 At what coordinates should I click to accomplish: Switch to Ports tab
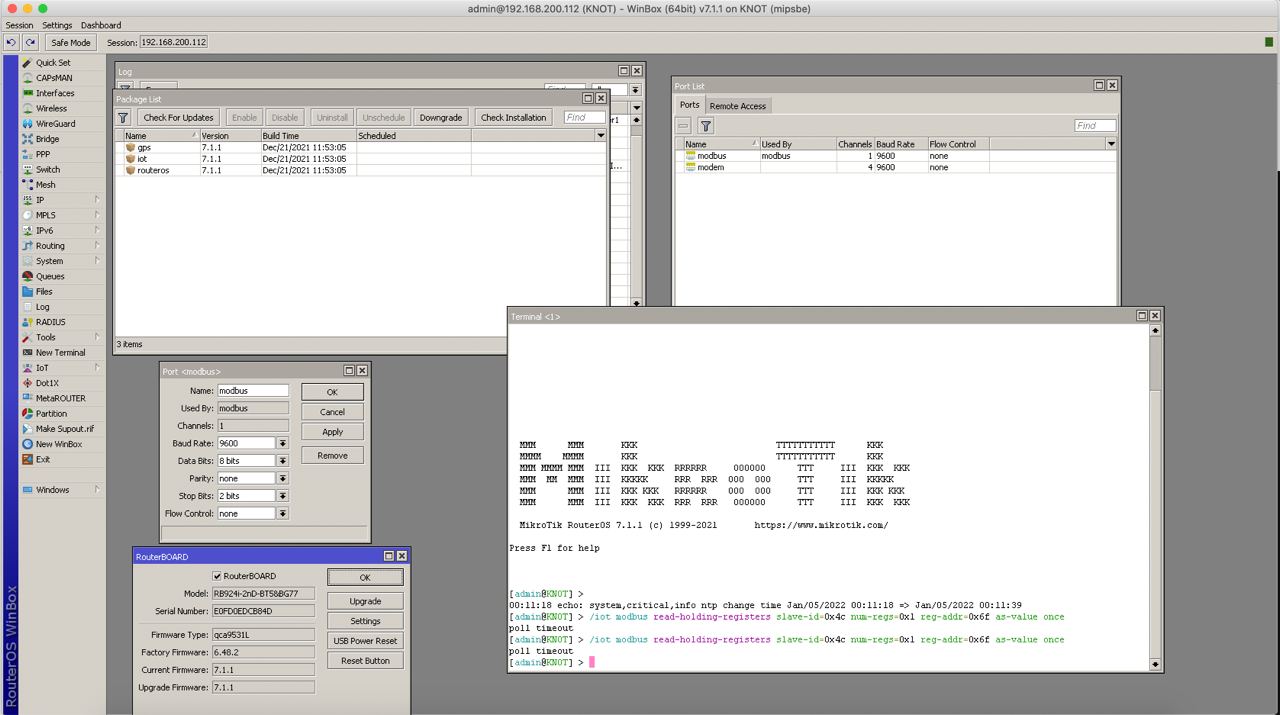[690, 105]
